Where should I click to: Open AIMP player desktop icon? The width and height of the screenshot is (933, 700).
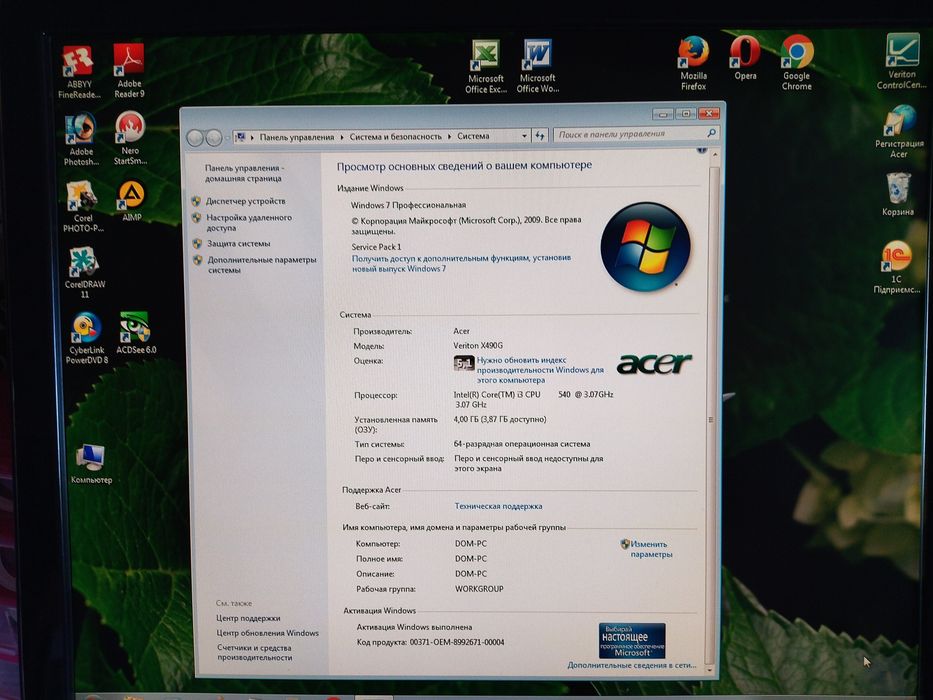pyautogui.click(x=132, y=201)
